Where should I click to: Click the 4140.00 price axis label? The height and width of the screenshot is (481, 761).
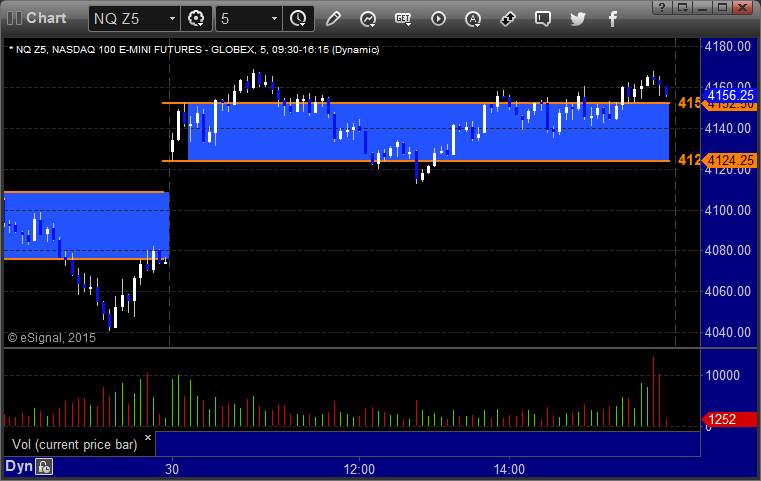pos(728,129)
